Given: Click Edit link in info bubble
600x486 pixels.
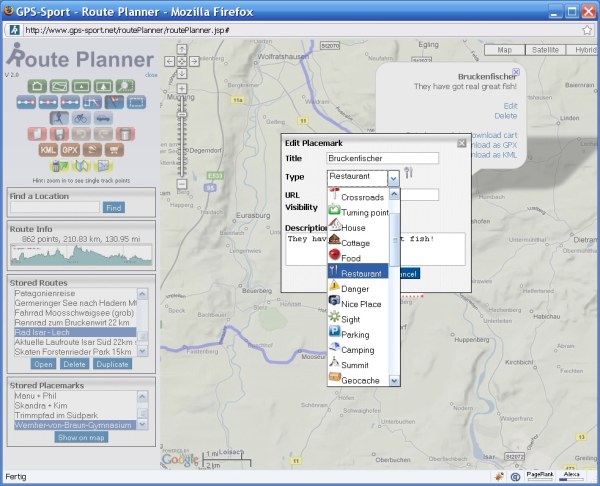Looking at the screenshot, I should coord(510,106).
